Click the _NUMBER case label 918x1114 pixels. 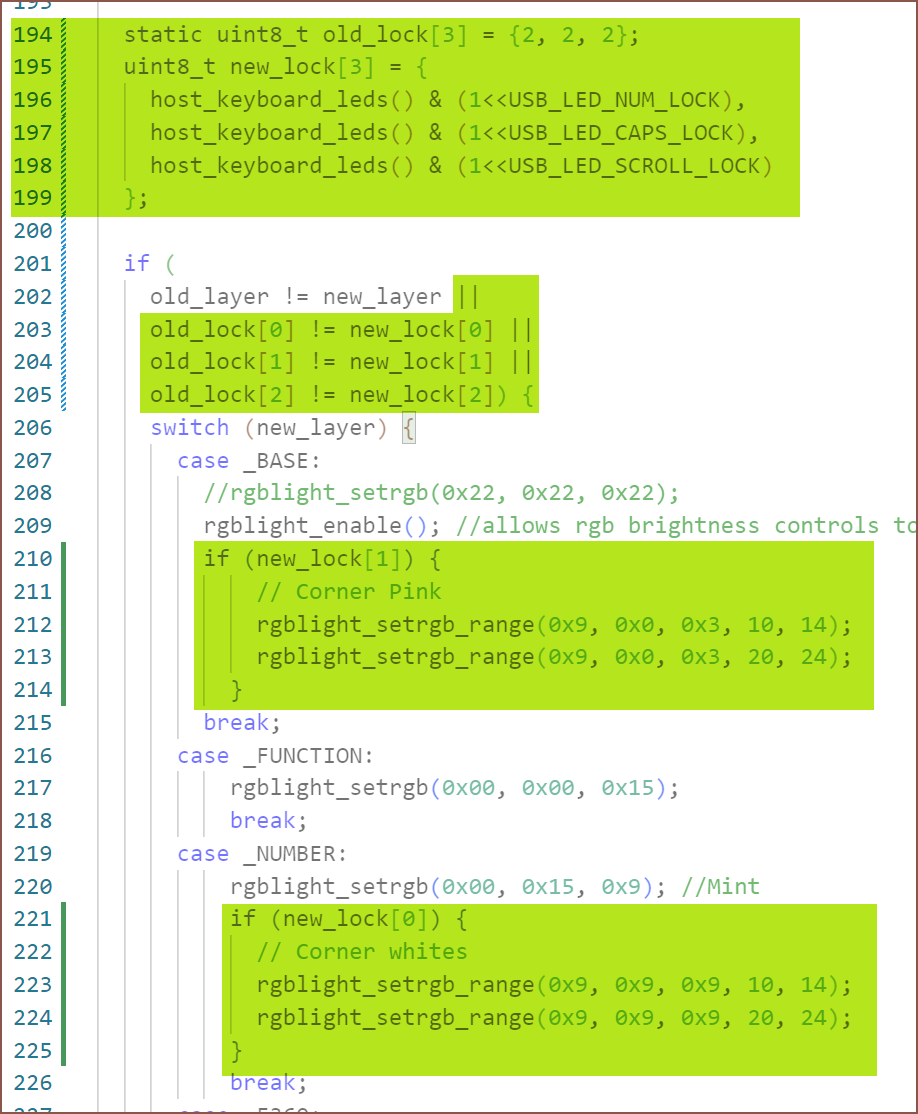tap(296, 854)
